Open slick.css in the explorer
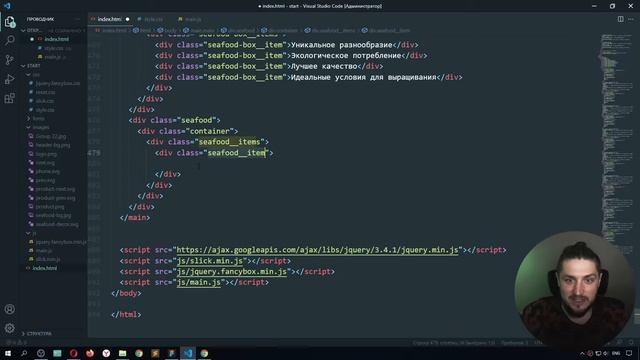The height and width of the screenshot is (360, 640). tap(44, 101)
